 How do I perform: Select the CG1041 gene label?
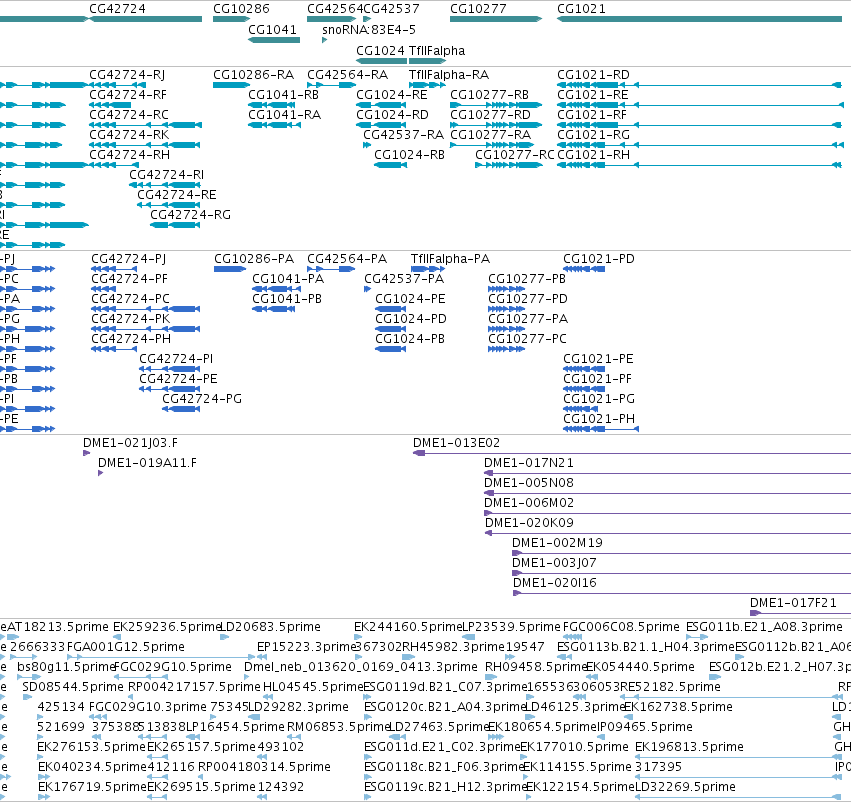click(x=272, y=29)
